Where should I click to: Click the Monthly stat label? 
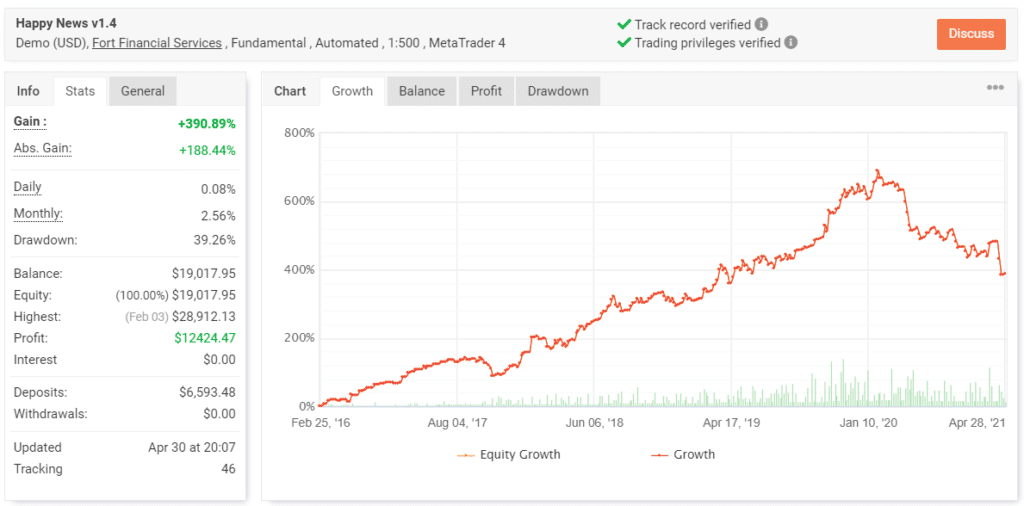point(38,213)
